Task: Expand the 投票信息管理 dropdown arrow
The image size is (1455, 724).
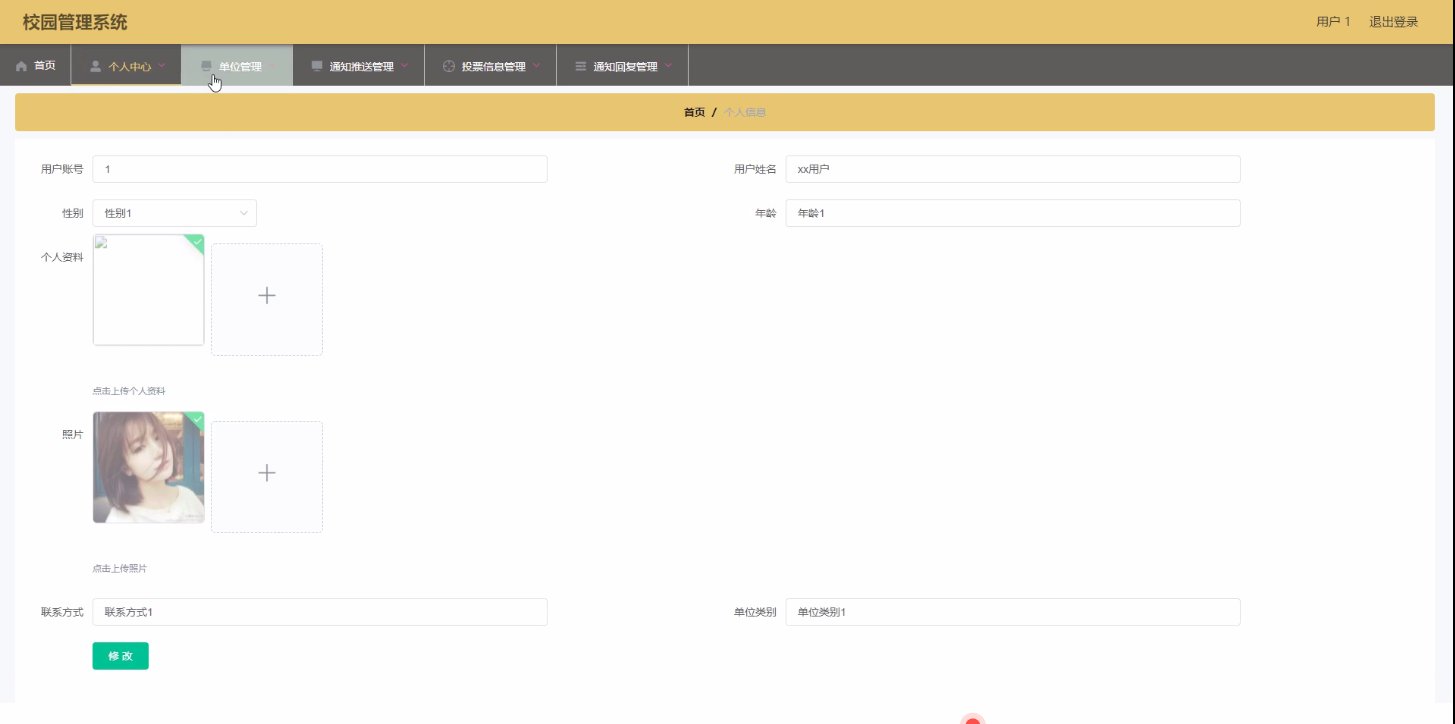Action: tap(537, 66)
